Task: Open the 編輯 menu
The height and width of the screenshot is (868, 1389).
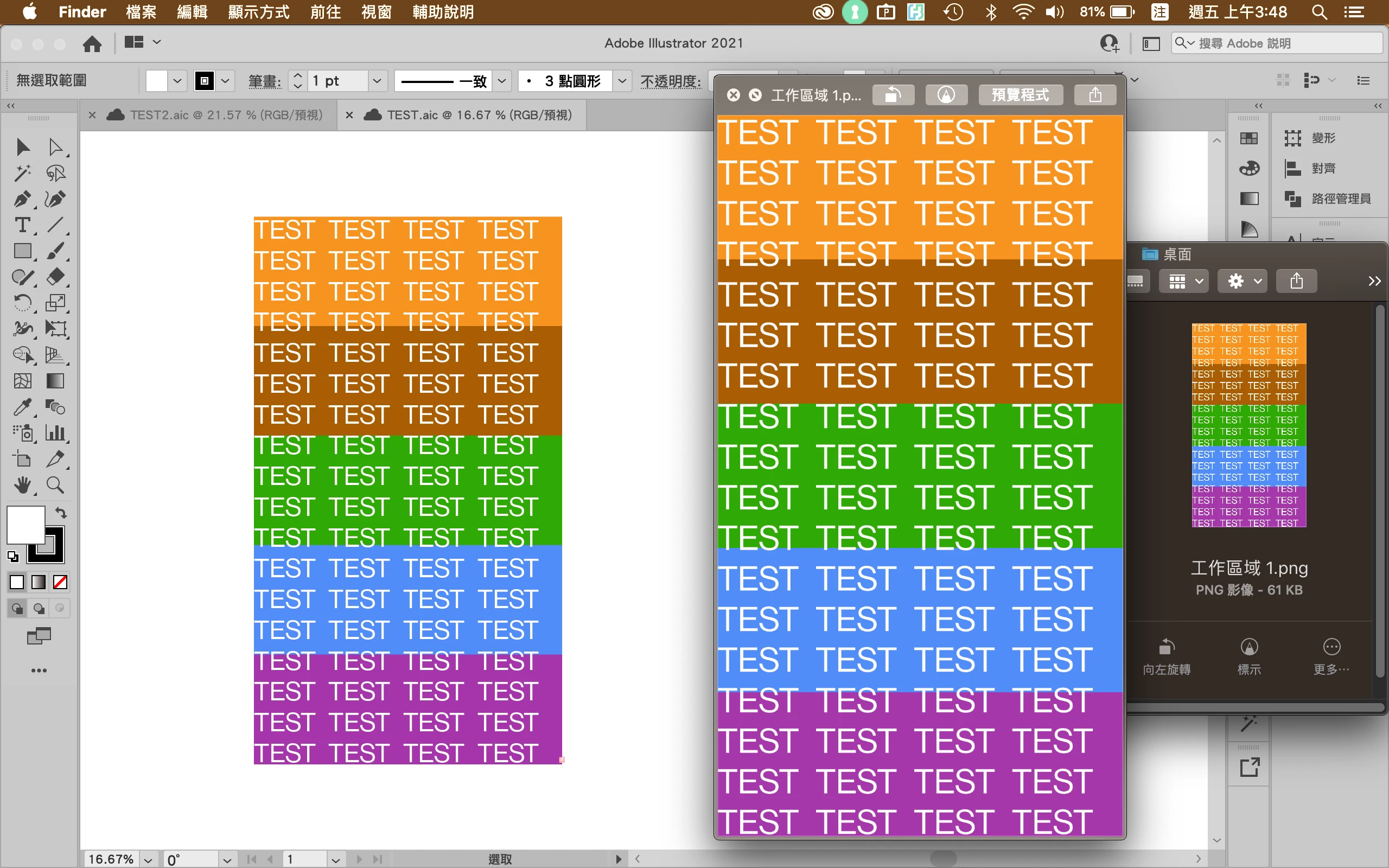Action: click(192, 12)
